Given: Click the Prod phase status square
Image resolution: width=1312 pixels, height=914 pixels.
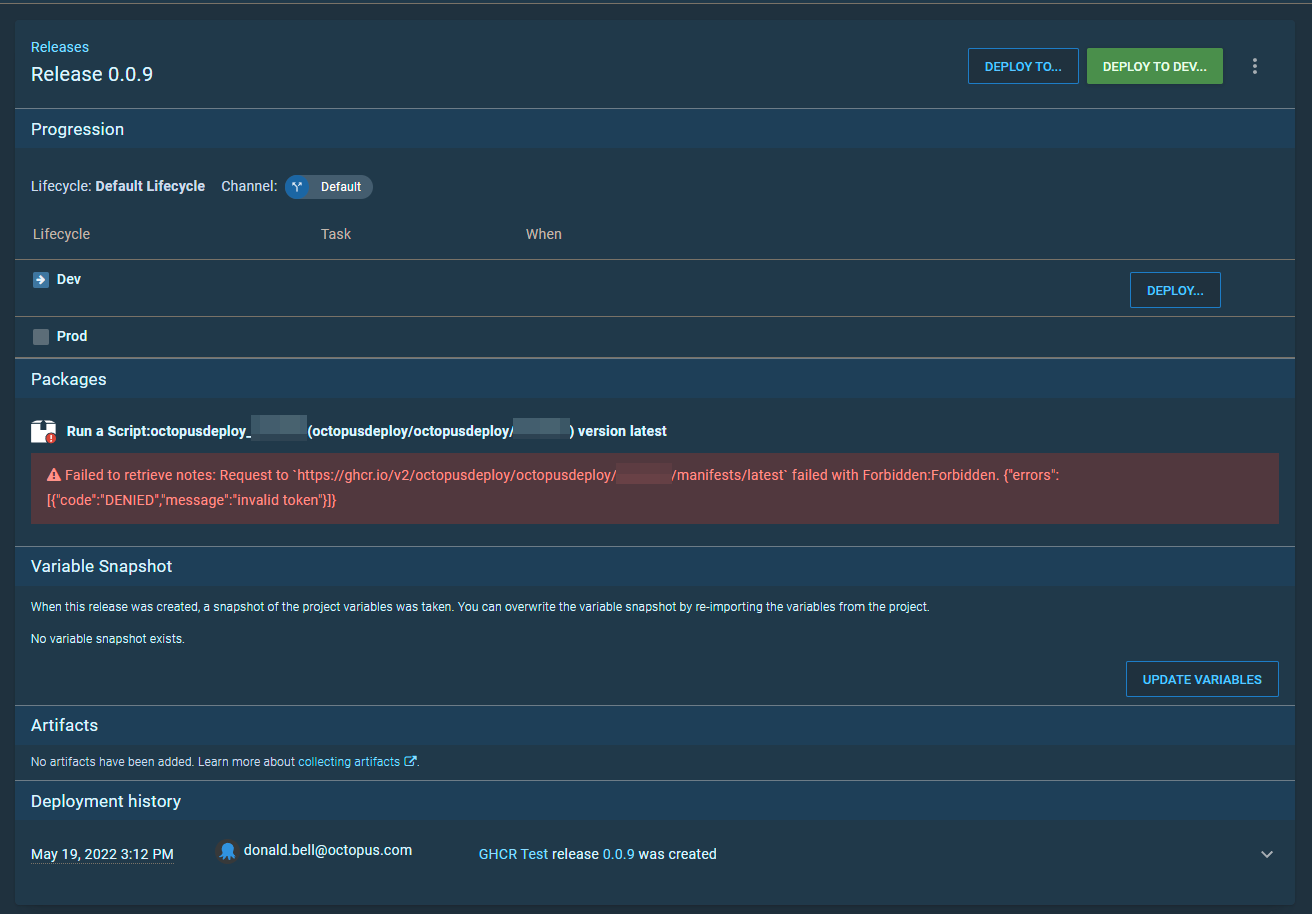Looking at the screenshot, I should (x=40, y=336).
